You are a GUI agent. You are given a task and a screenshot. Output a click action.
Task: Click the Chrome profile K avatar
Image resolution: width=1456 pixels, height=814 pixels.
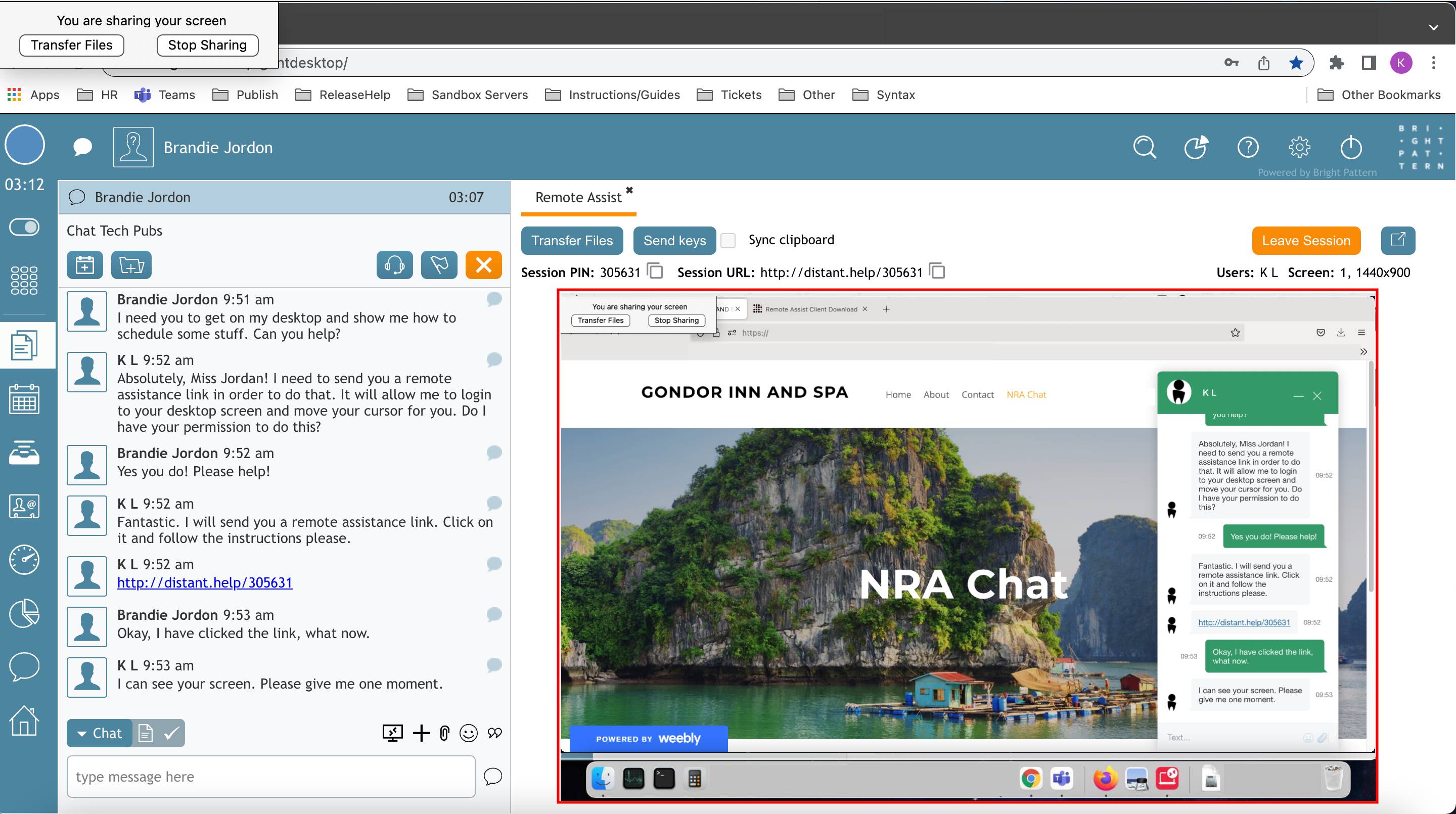(1401, 63)
